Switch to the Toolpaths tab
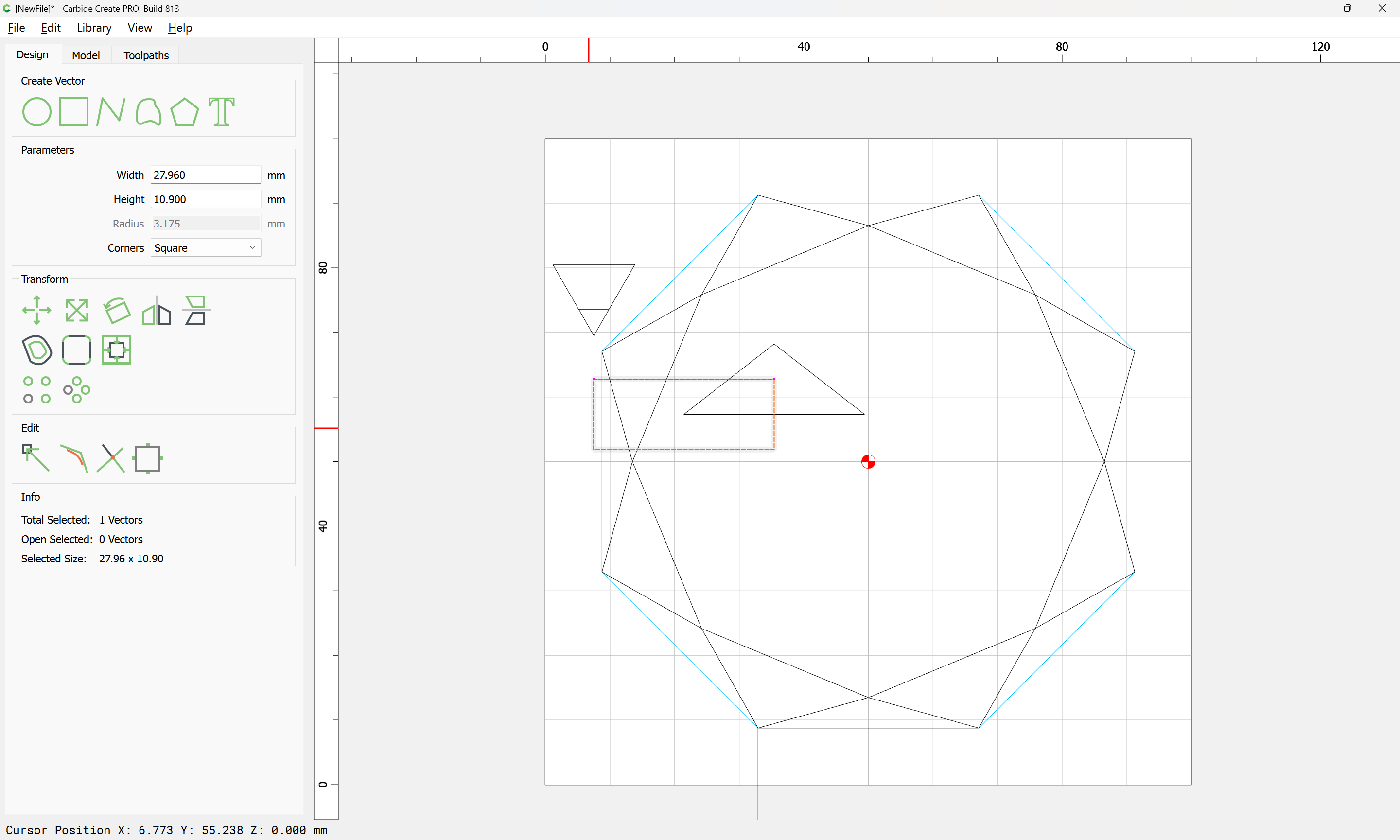 (x=146, y=55)
